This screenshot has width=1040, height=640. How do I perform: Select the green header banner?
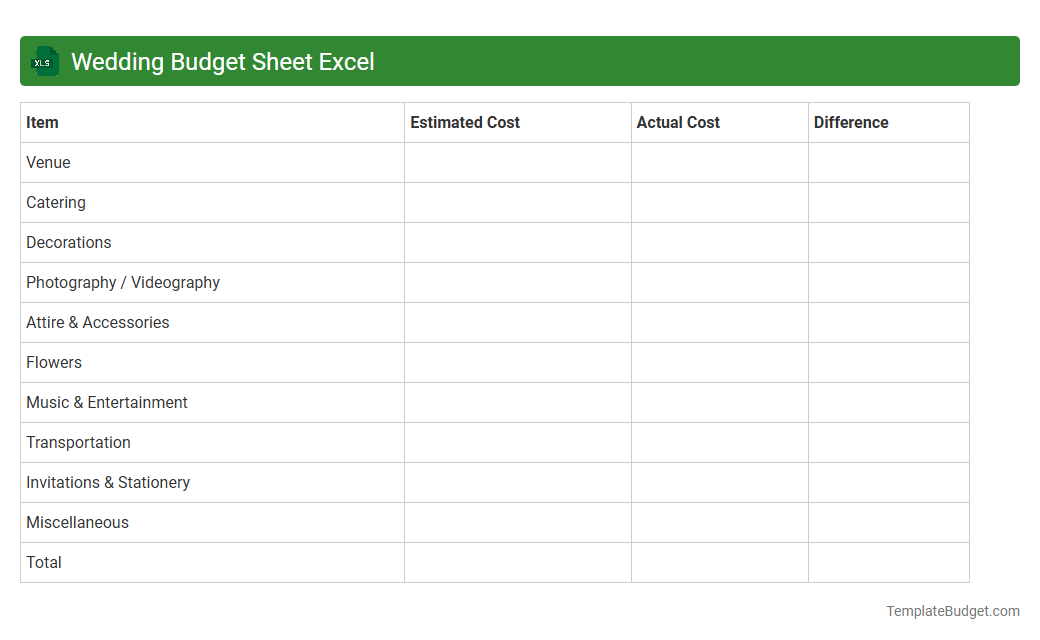(x=520, y=61)
